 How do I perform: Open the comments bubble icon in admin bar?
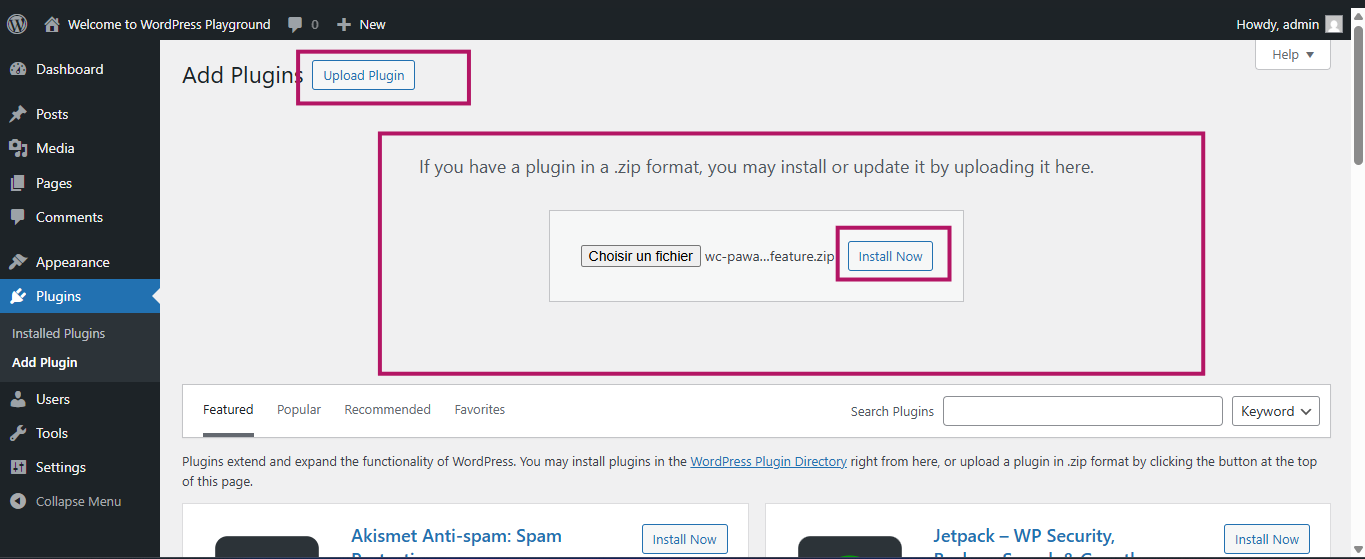click(x=295, y=24)
